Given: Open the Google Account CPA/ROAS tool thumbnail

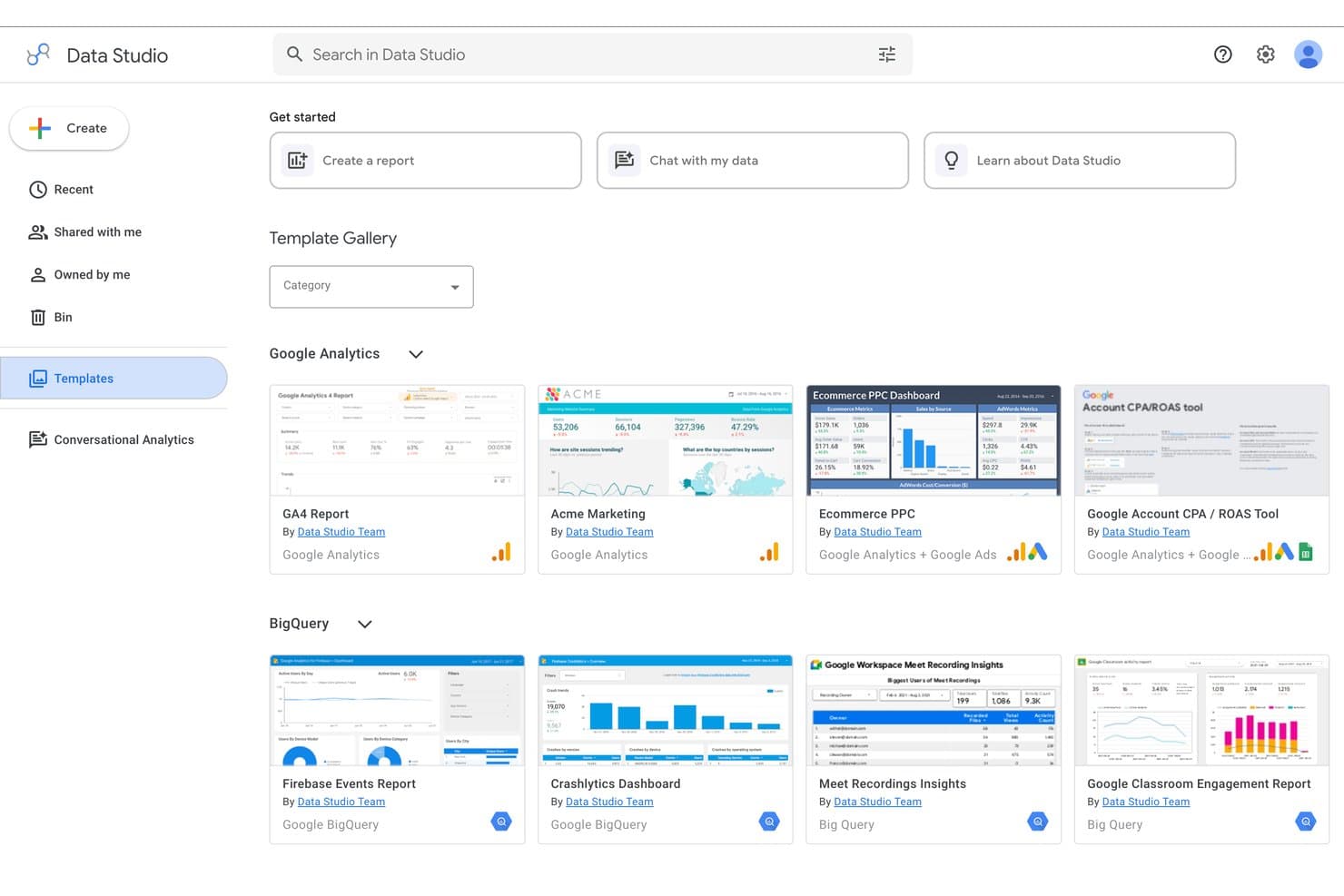Looking at the screenshot, I should click(x=1201, y=440).
